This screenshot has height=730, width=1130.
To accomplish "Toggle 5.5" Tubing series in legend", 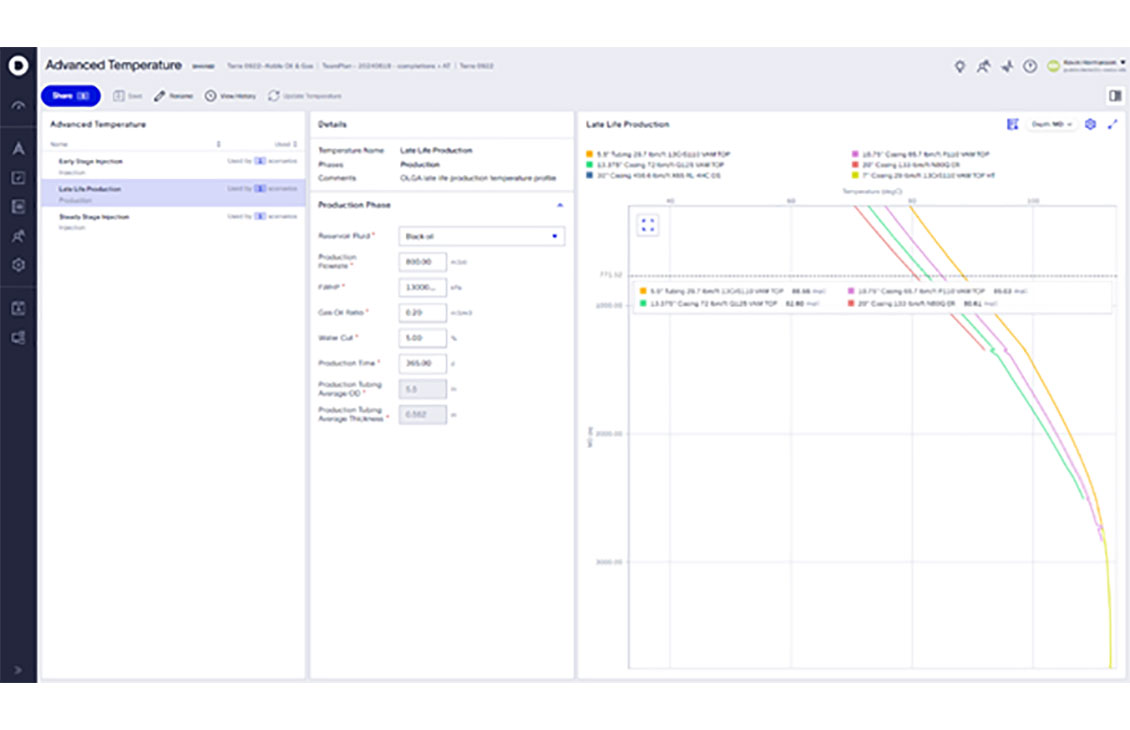I will [589, 155].
